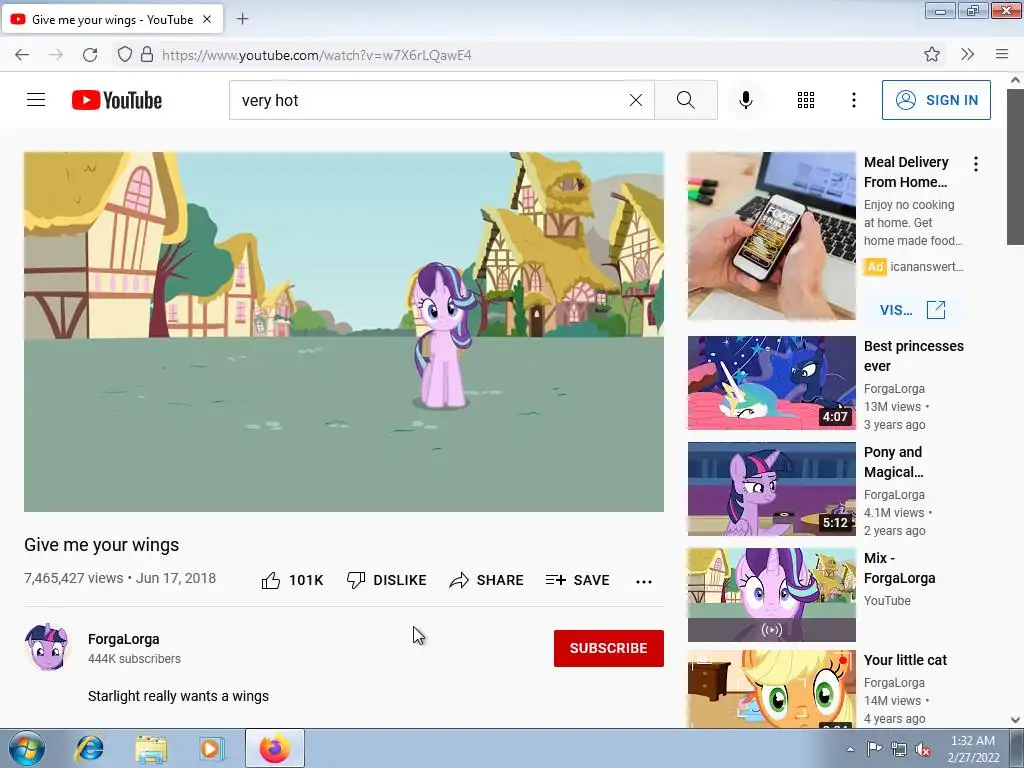1024x768 pixels.
Task: Open tracking protection shield icon
Action: click(125, 54)
